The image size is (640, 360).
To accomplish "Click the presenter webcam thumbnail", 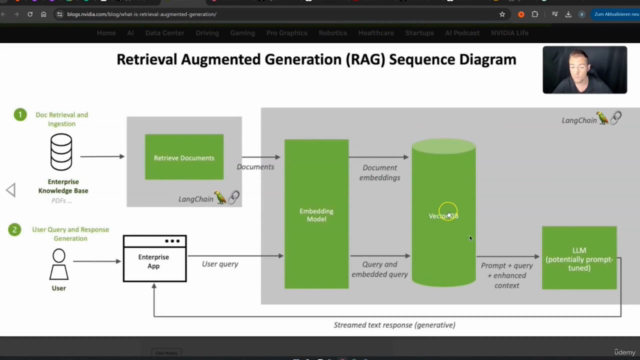I will (584, 70).
